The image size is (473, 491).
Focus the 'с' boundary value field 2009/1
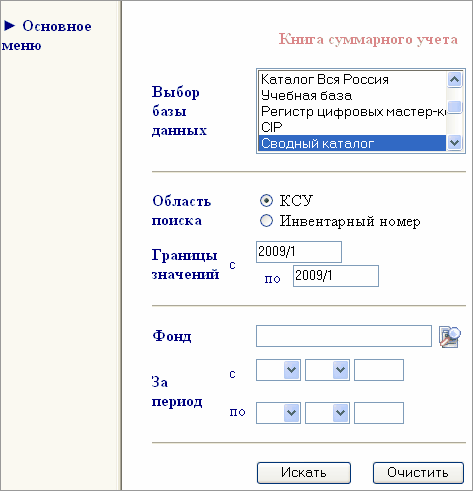(299, 252)
